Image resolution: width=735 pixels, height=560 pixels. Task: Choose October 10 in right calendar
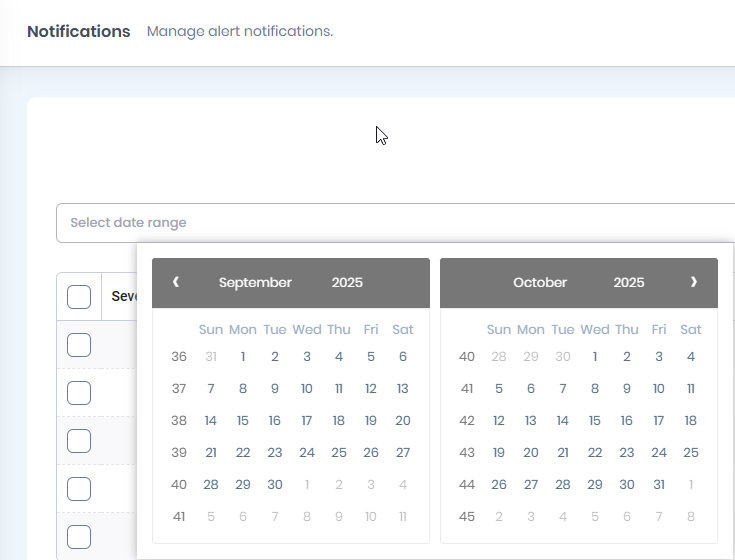[659, 389]
